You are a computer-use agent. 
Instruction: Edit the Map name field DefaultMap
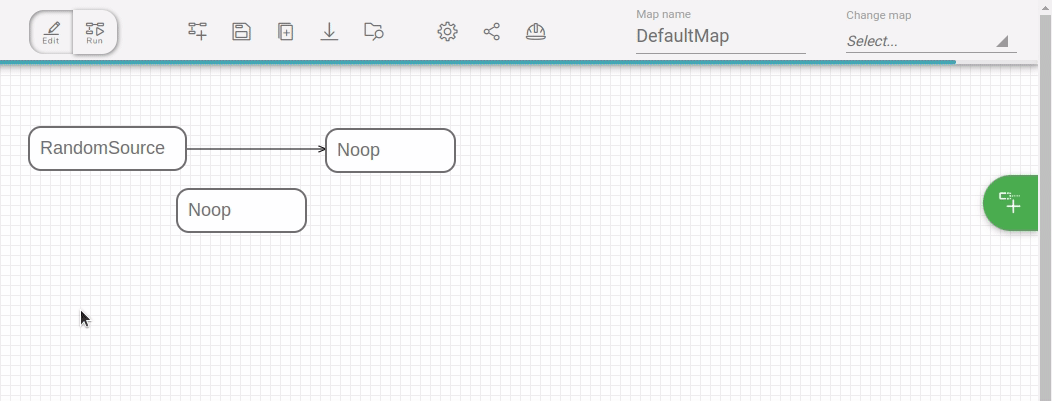(x=721, y=36)
